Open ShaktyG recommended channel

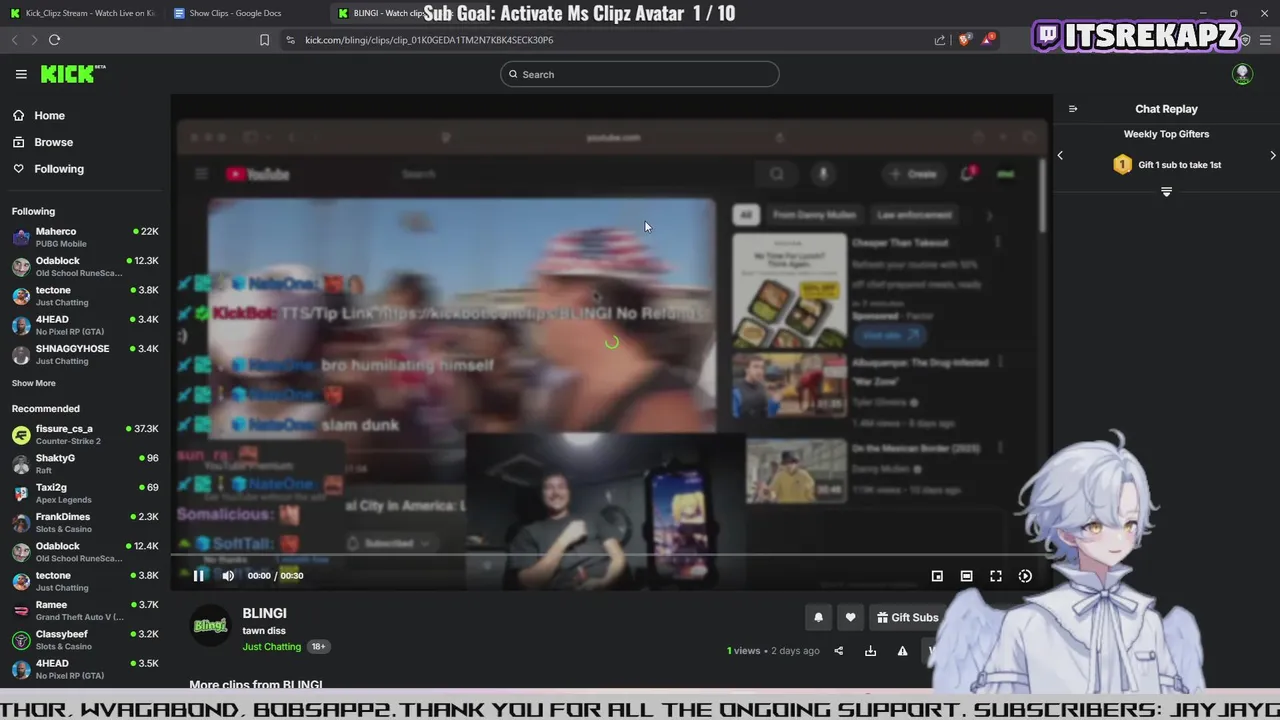[x=85, y=464]
